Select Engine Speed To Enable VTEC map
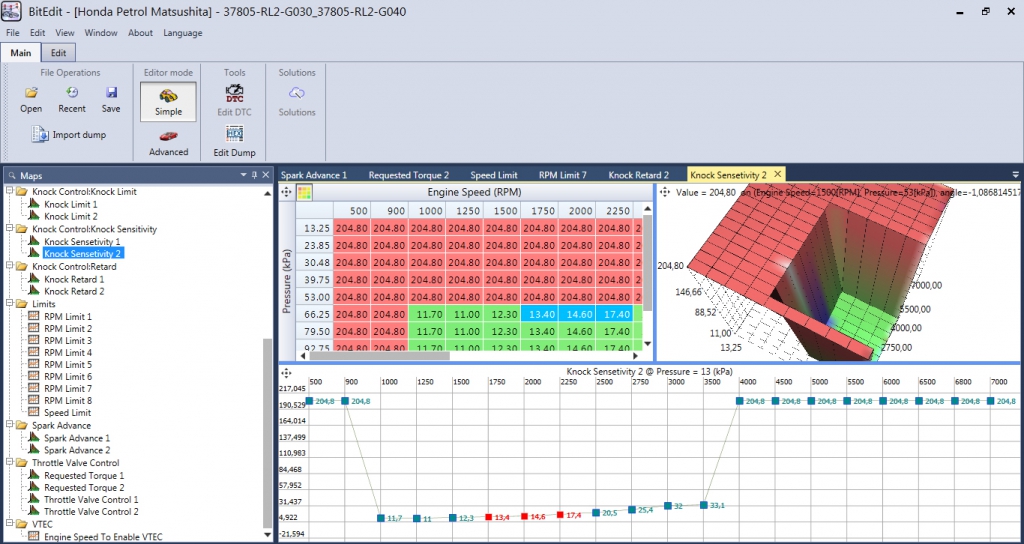The image size is (1024, 544). click(103, 537)
